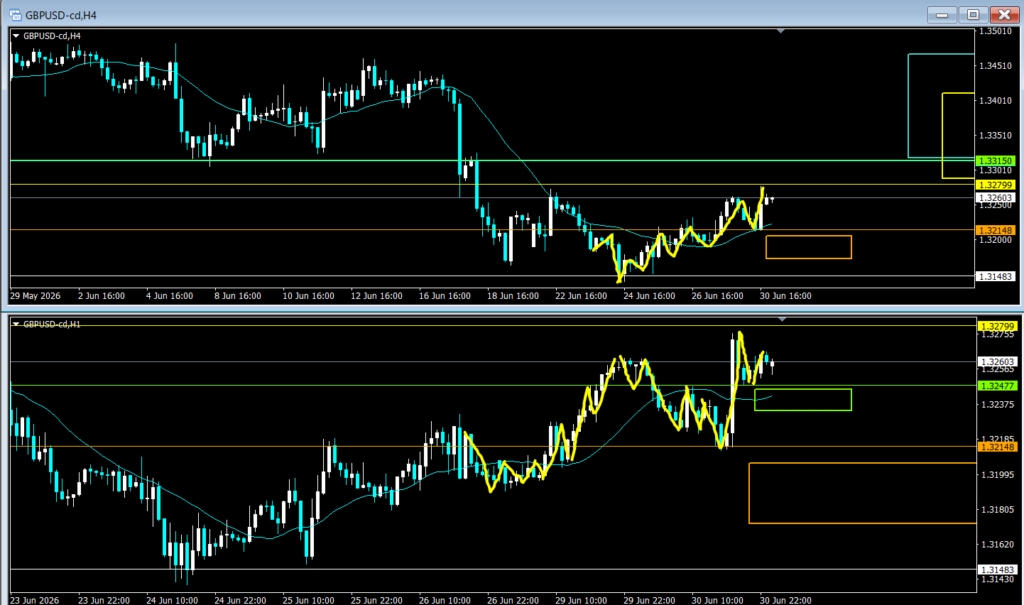Click the 1.31620 price scale value
The image size is (1024, 605).
click(x=998, y=544)
